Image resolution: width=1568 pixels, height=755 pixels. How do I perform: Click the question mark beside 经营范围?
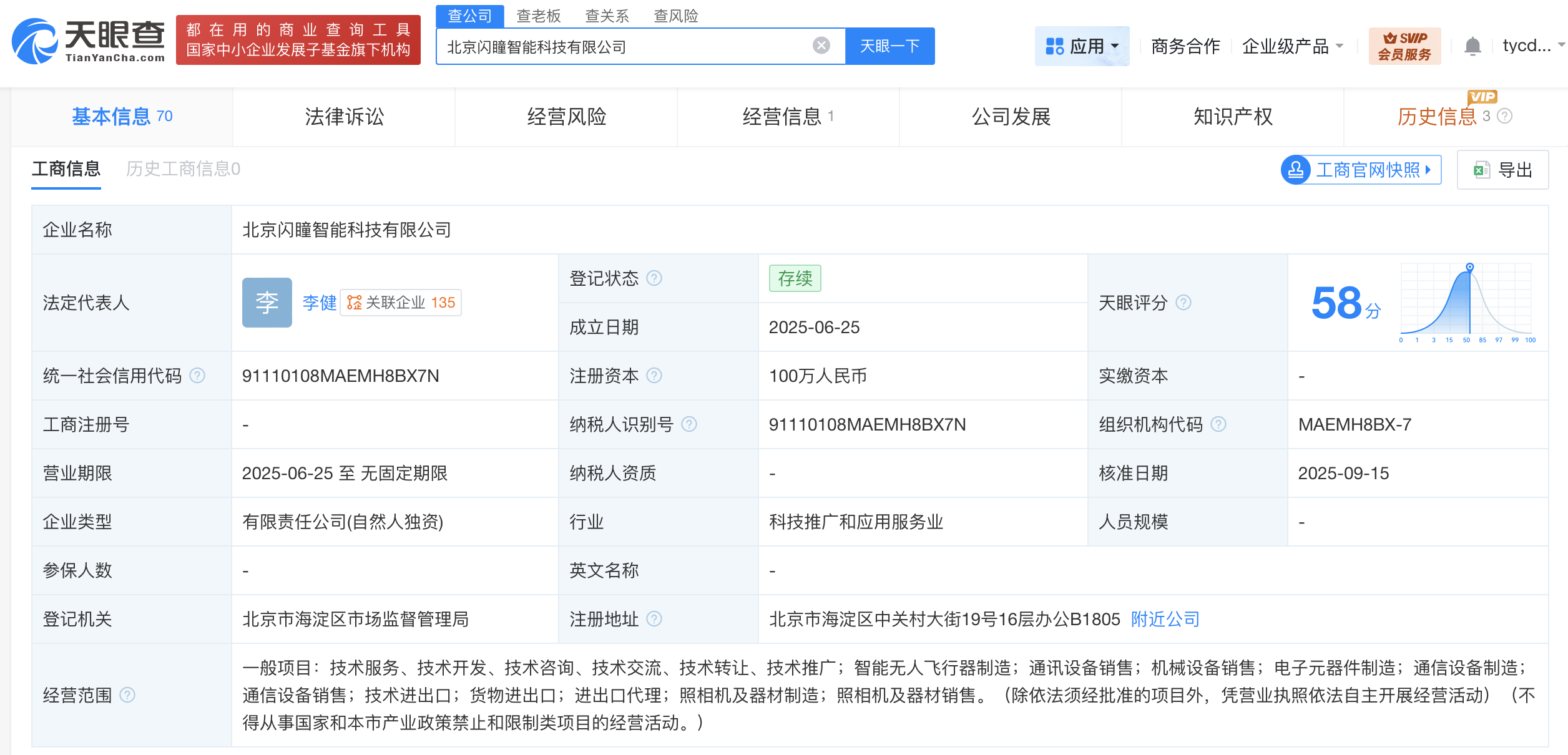coord(129,694)
